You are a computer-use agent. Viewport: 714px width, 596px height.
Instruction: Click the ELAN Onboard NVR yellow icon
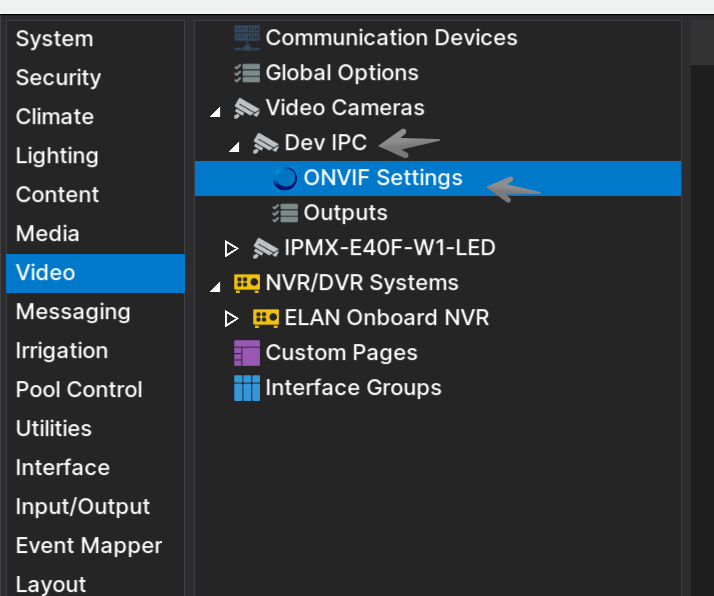(x=266, y=318)
